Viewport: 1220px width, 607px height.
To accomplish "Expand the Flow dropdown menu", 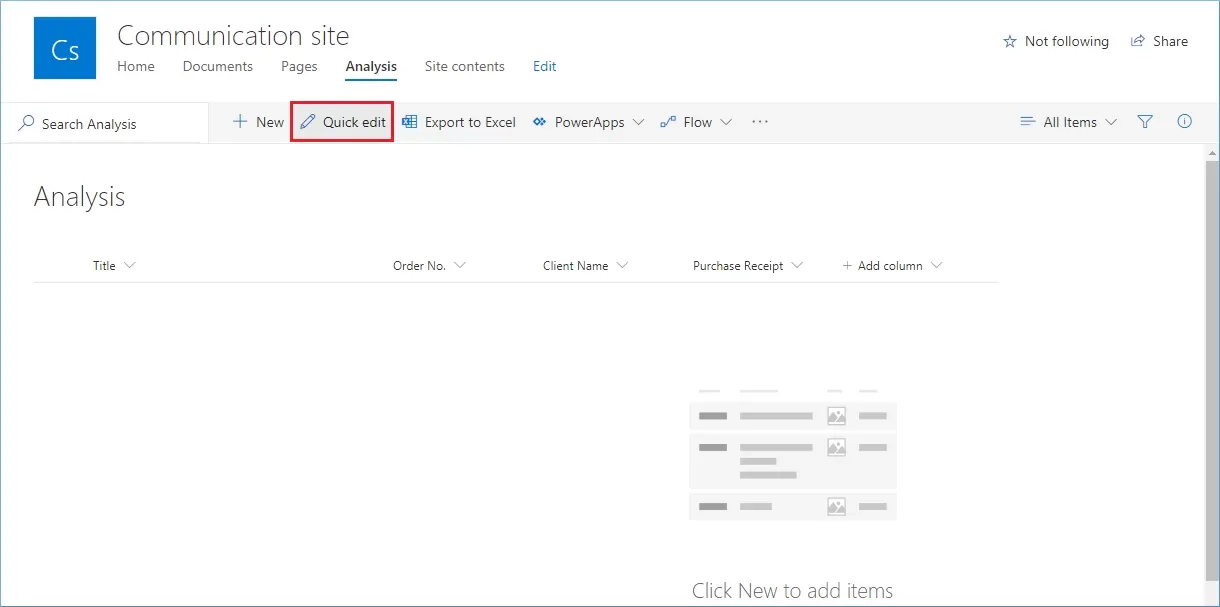I will pyautogui.click(x=696, y=122).
